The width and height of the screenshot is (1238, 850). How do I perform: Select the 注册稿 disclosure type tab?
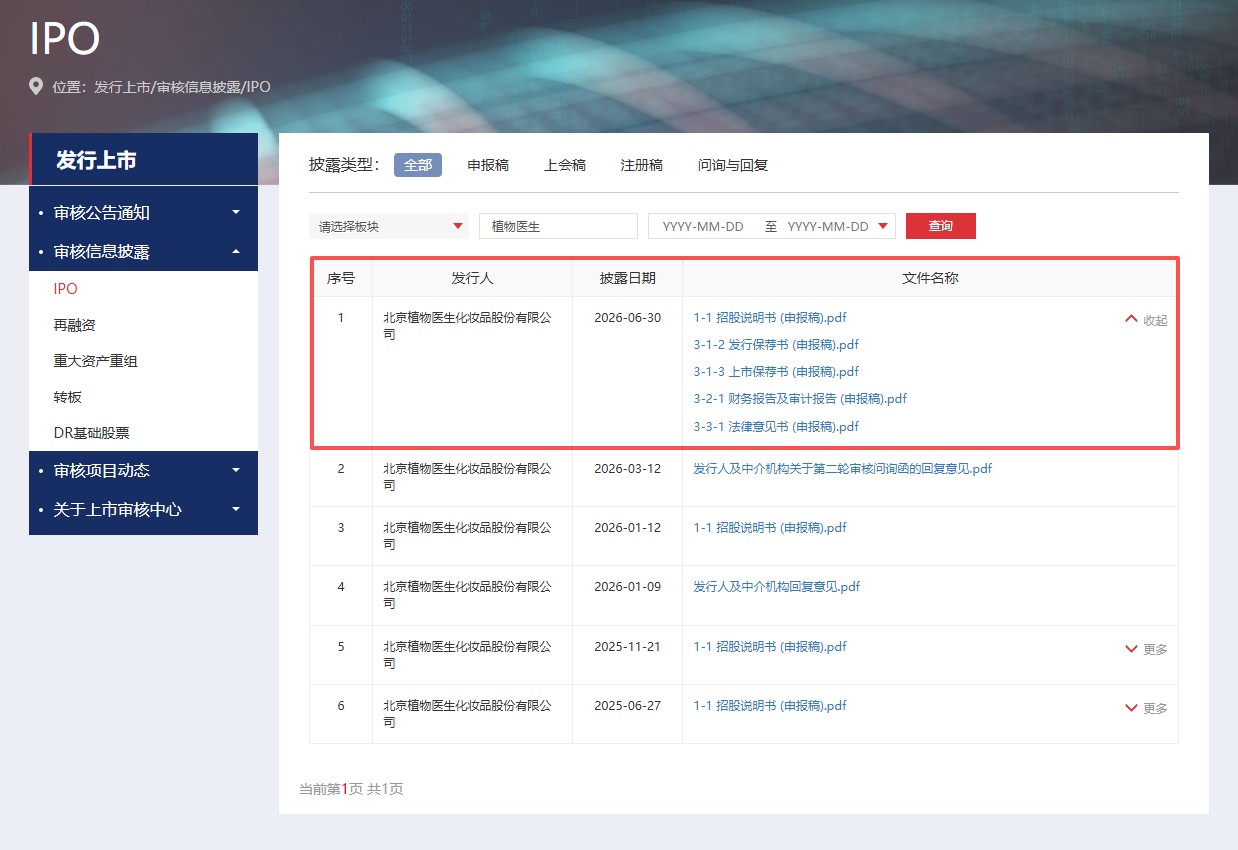(642, 165)
